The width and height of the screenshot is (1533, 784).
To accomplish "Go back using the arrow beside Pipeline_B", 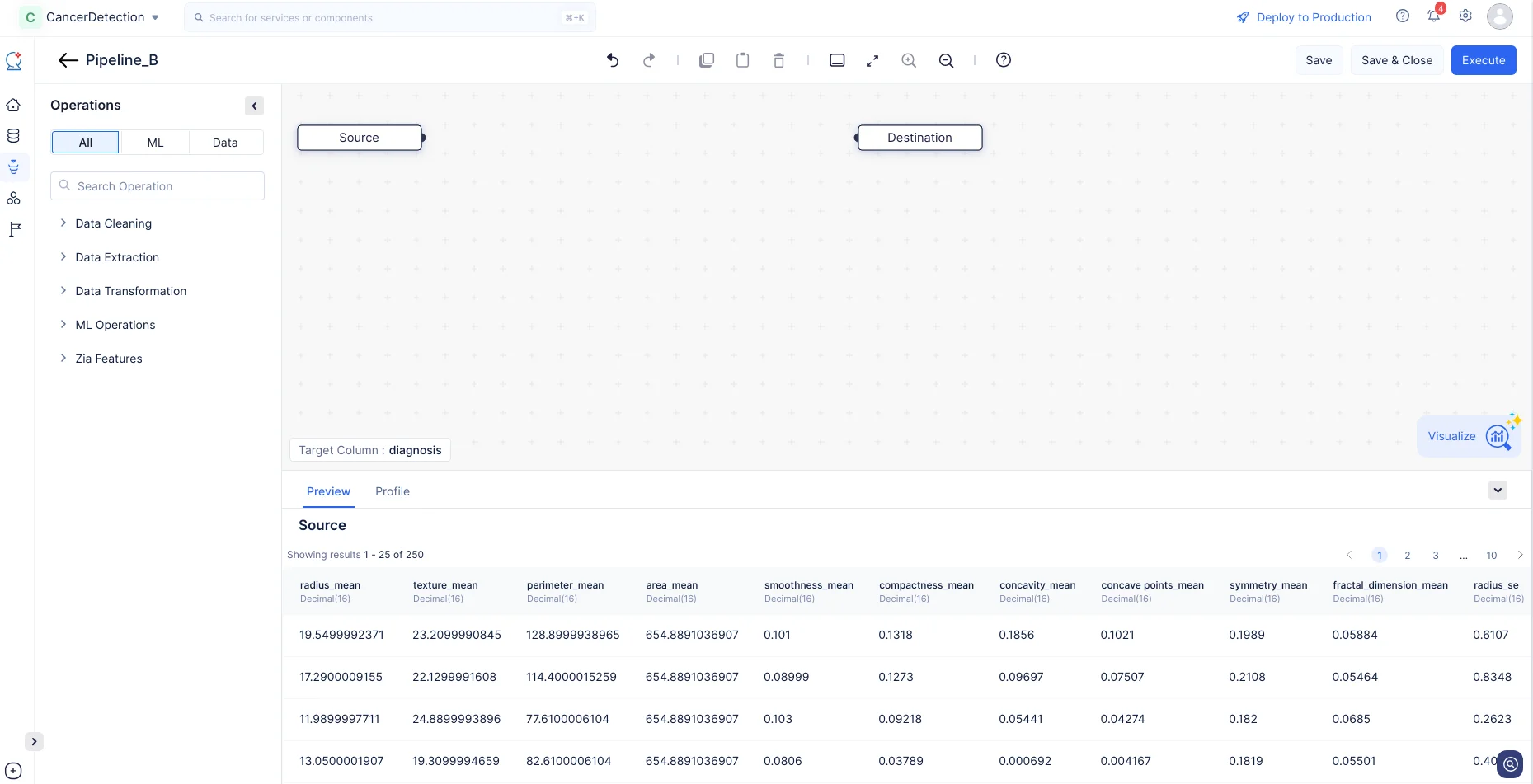I will (x=68, y=60).
